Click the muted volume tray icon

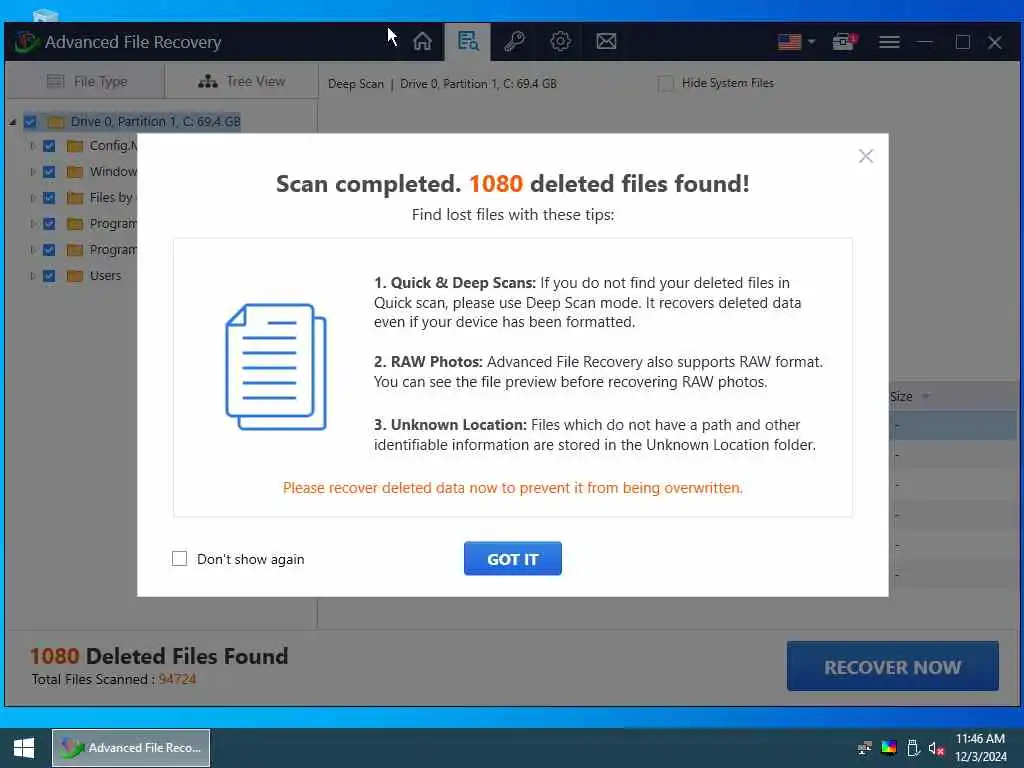tap(937, 748)
